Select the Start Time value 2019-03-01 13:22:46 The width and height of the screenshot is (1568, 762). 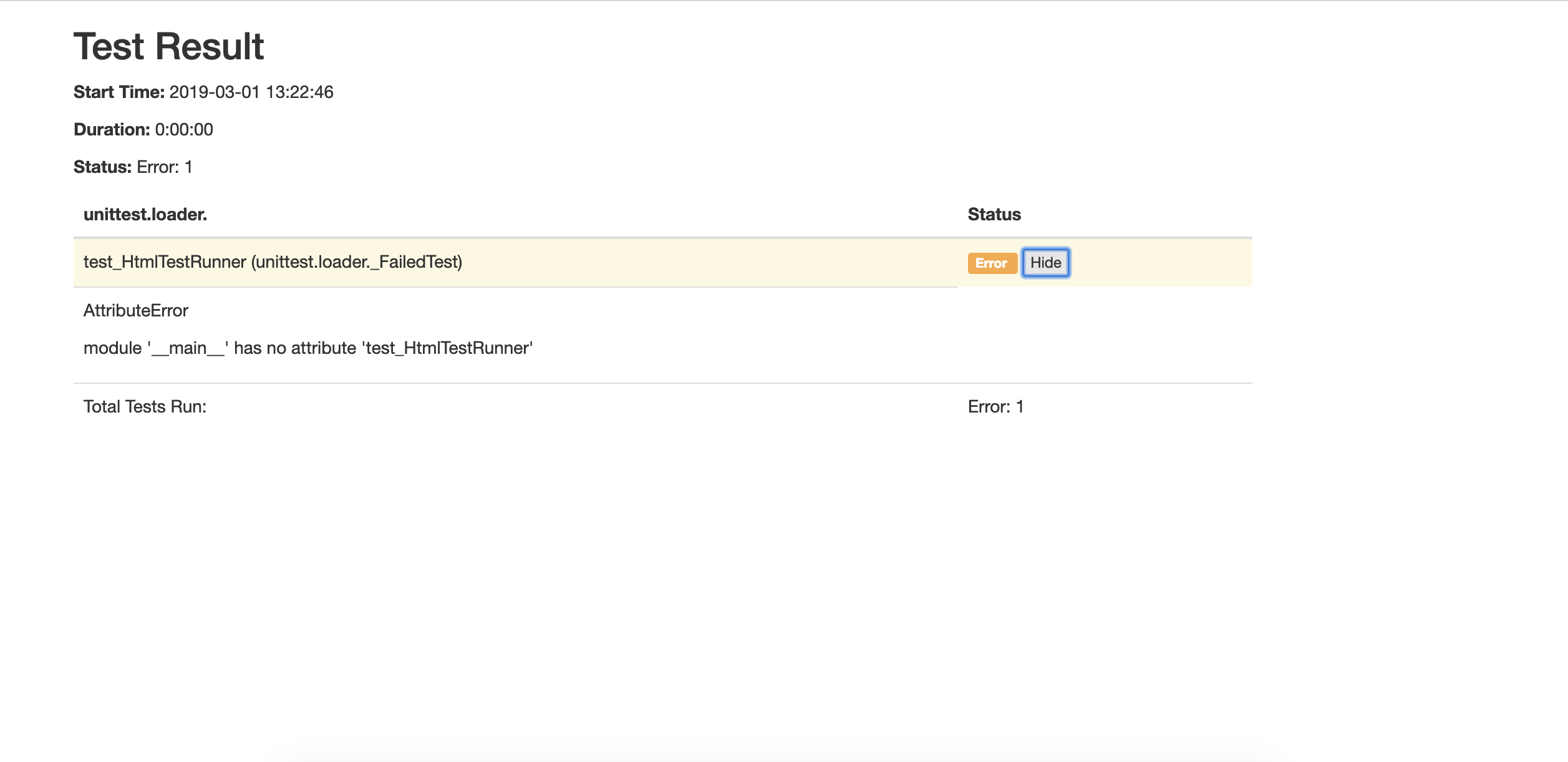click(x=251, y=92)
